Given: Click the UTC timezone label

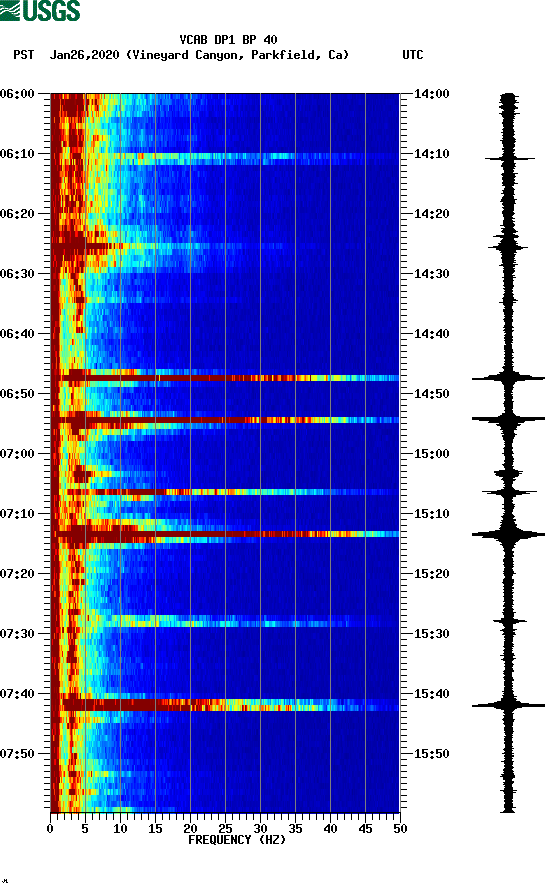Looking at the screenshot, I should (413, 55).
